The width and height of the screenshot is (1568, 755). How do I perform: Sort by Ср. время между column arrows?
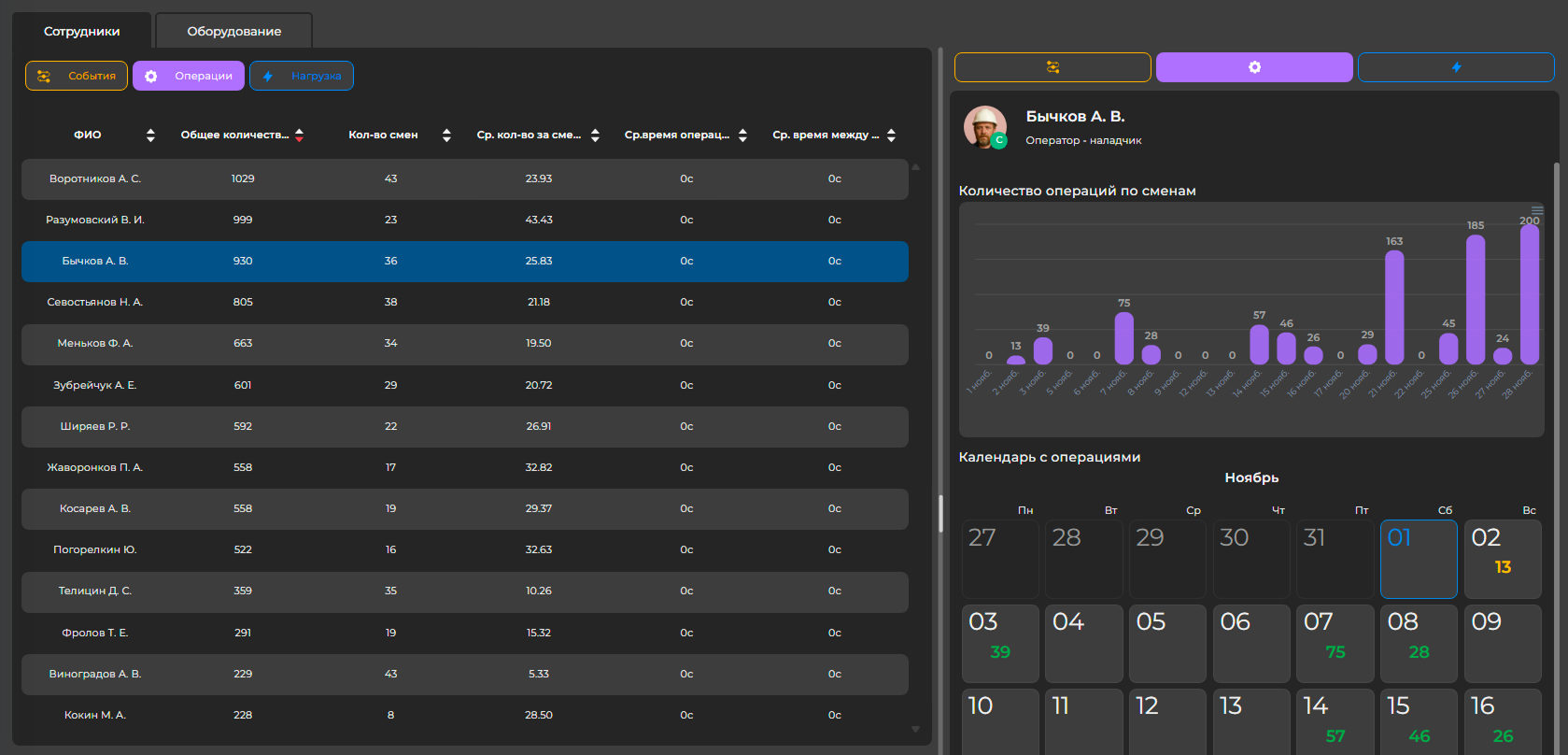891,135
